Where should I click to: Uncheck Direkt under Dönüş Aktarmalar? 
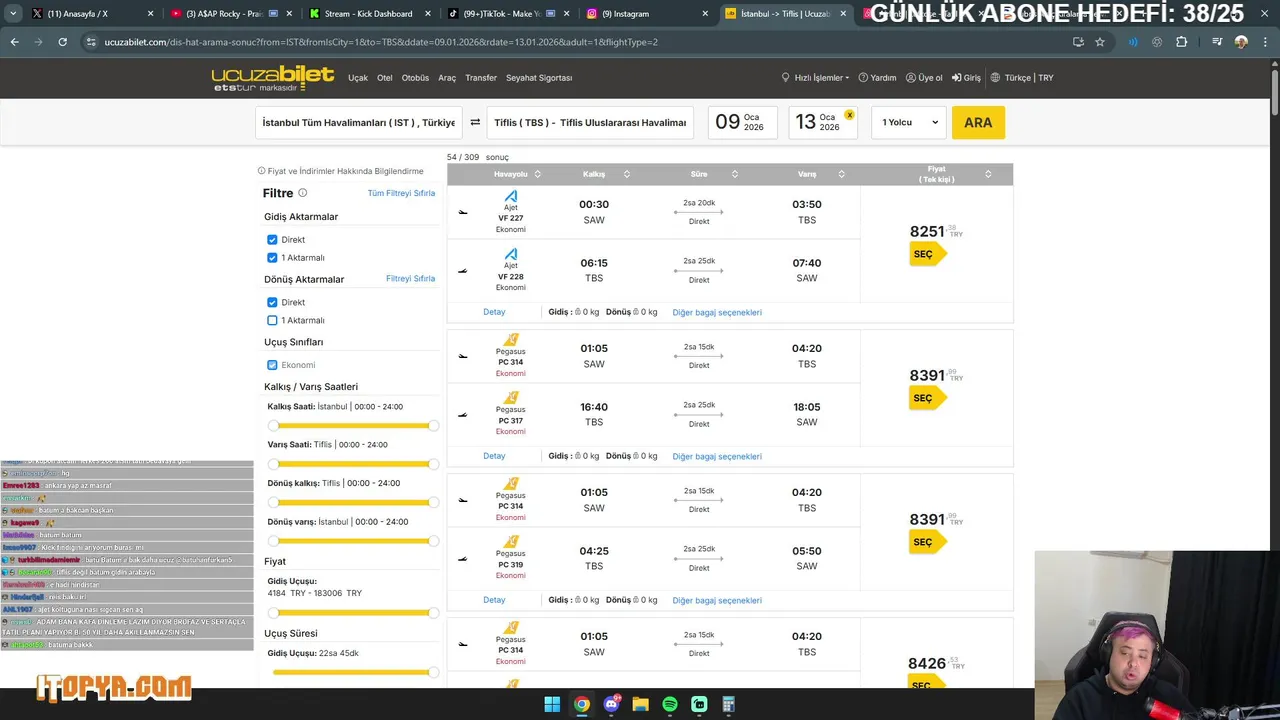pos(272,302)
